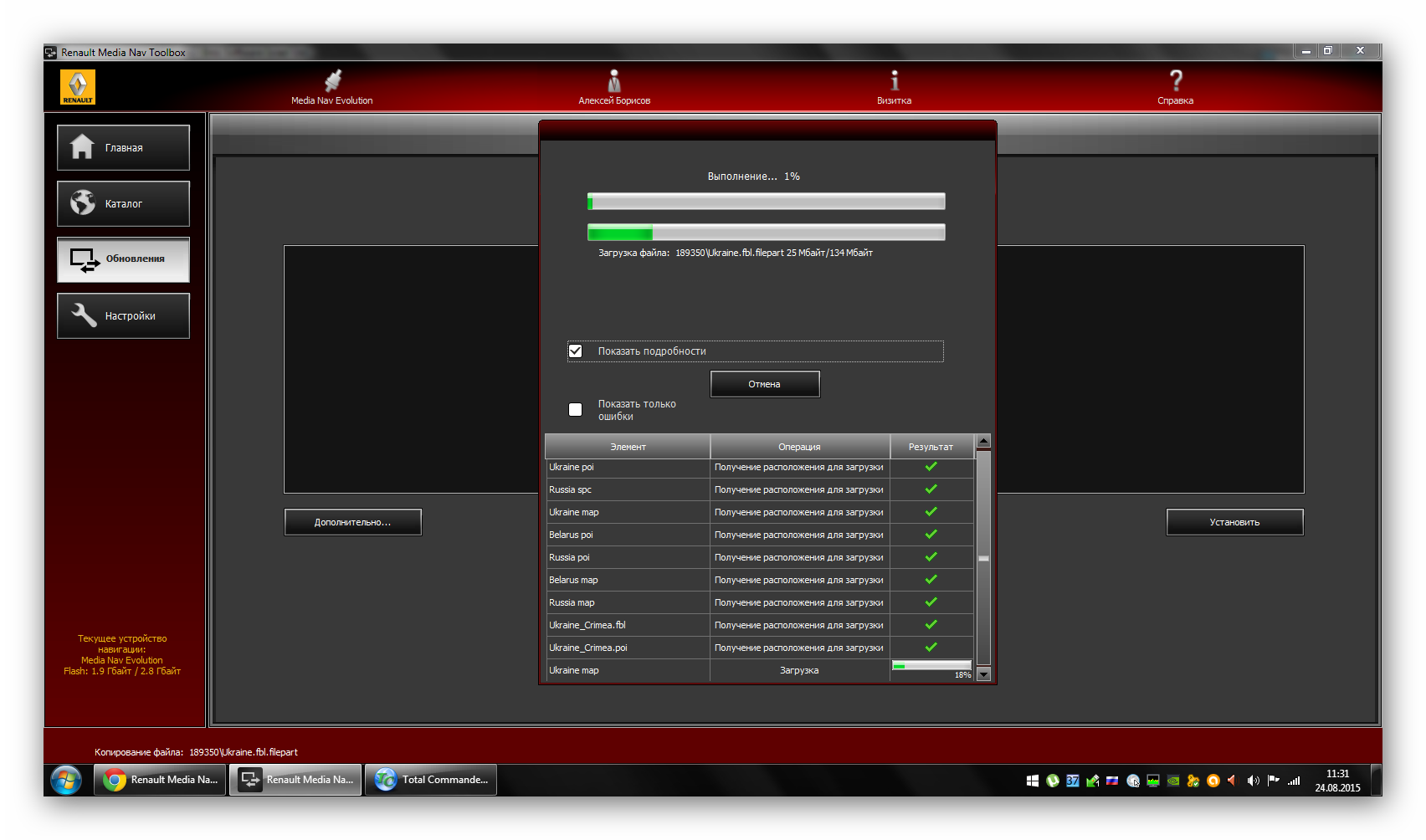Screen dimensions: 1426x840
Task: Open the Каталог section
Action: pyautogui.click(x=123, y=204)
